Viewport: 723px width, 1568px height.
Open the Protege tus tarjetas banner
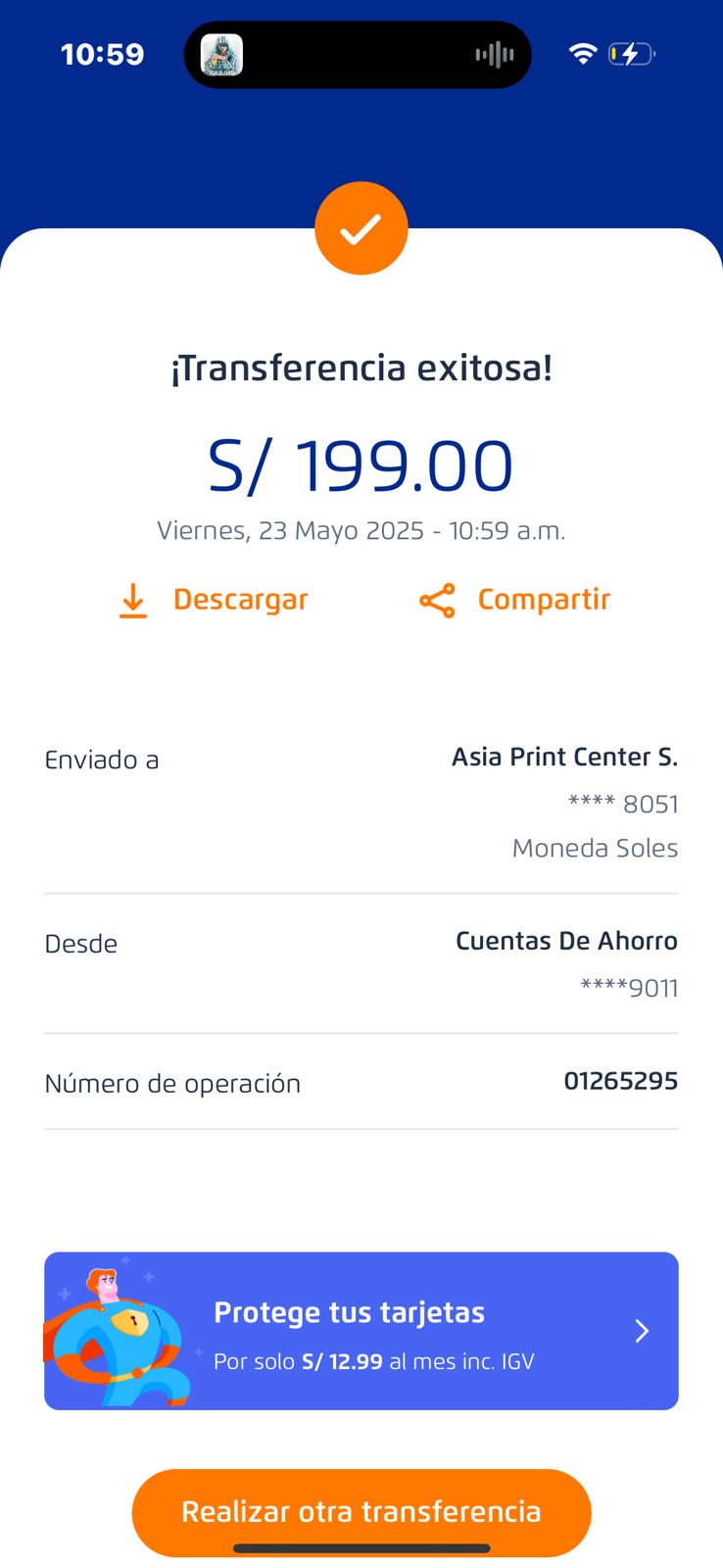tap(372, 1331)
